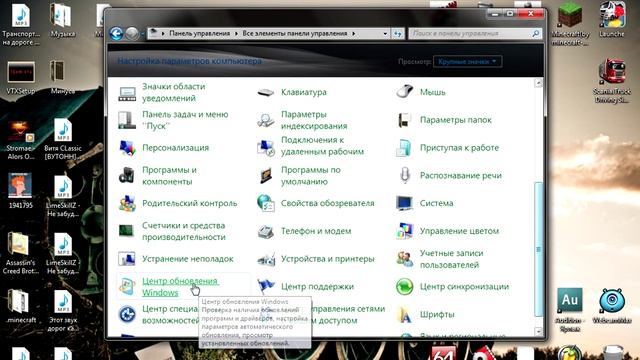Click the Клавиатура keyboard icon
This screenshot has height=360, width=640.
pos(266,93)
